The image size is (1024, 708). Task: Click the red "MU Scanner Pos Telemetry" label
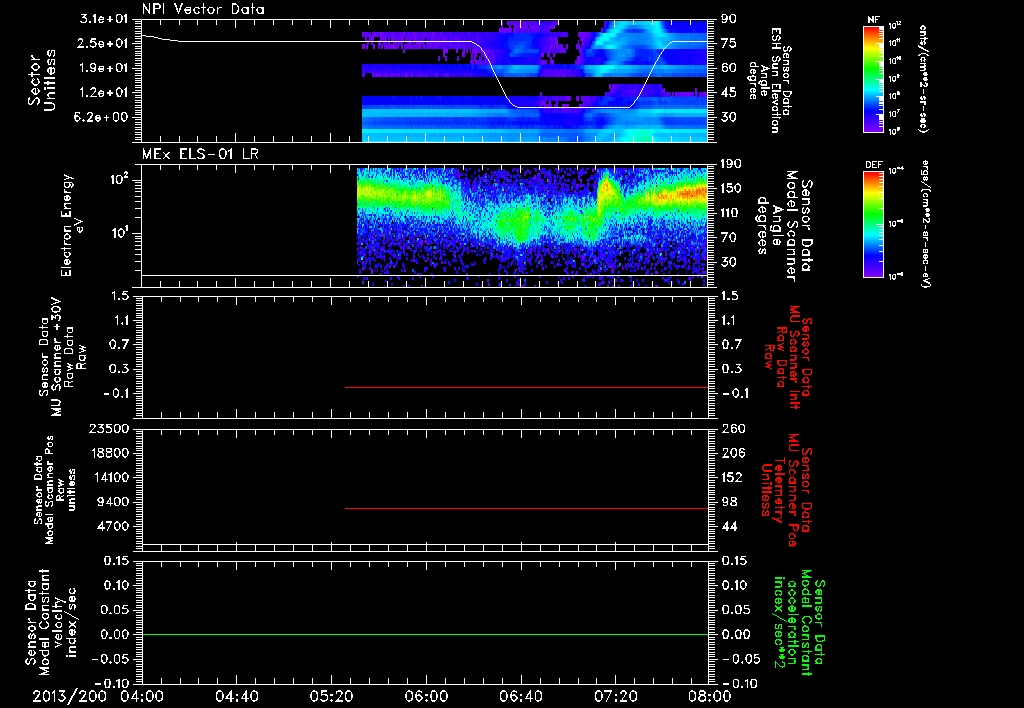787,490
